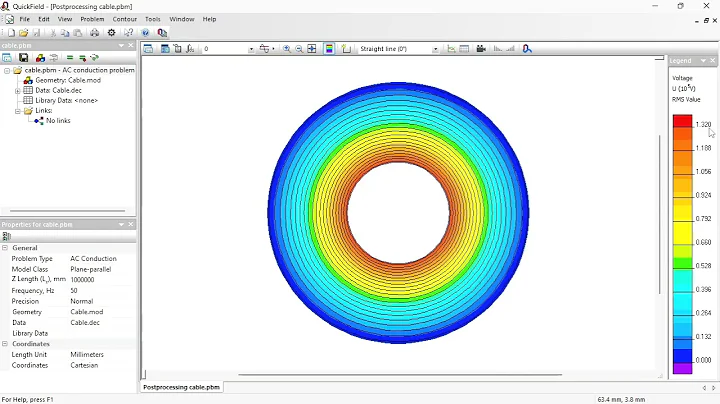Open a file with the folder icon
Viewport: 720px width, 404px height.
click(23, 33)
